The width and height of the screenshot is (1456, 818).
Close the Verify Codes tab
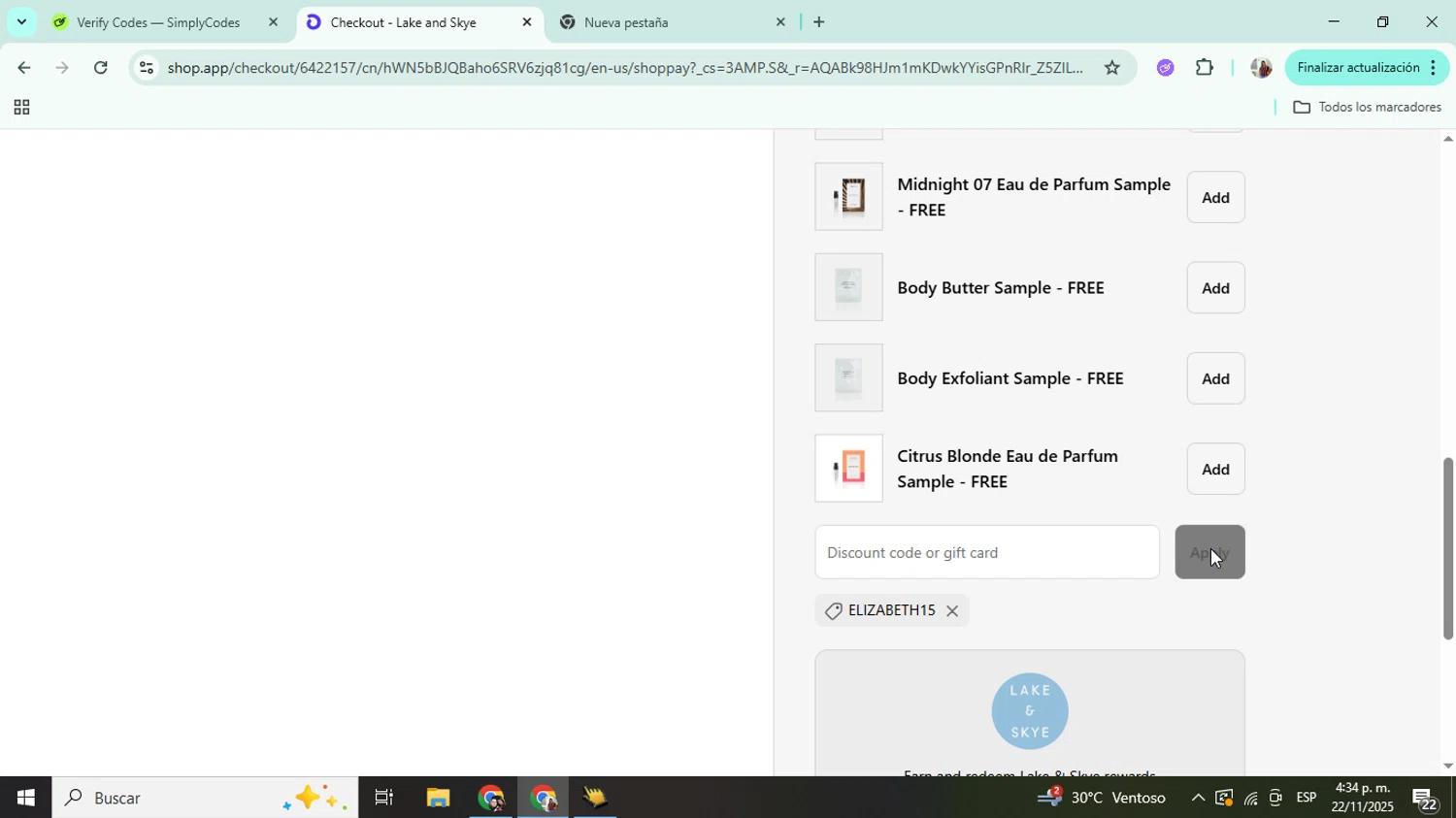pos(273,22)
